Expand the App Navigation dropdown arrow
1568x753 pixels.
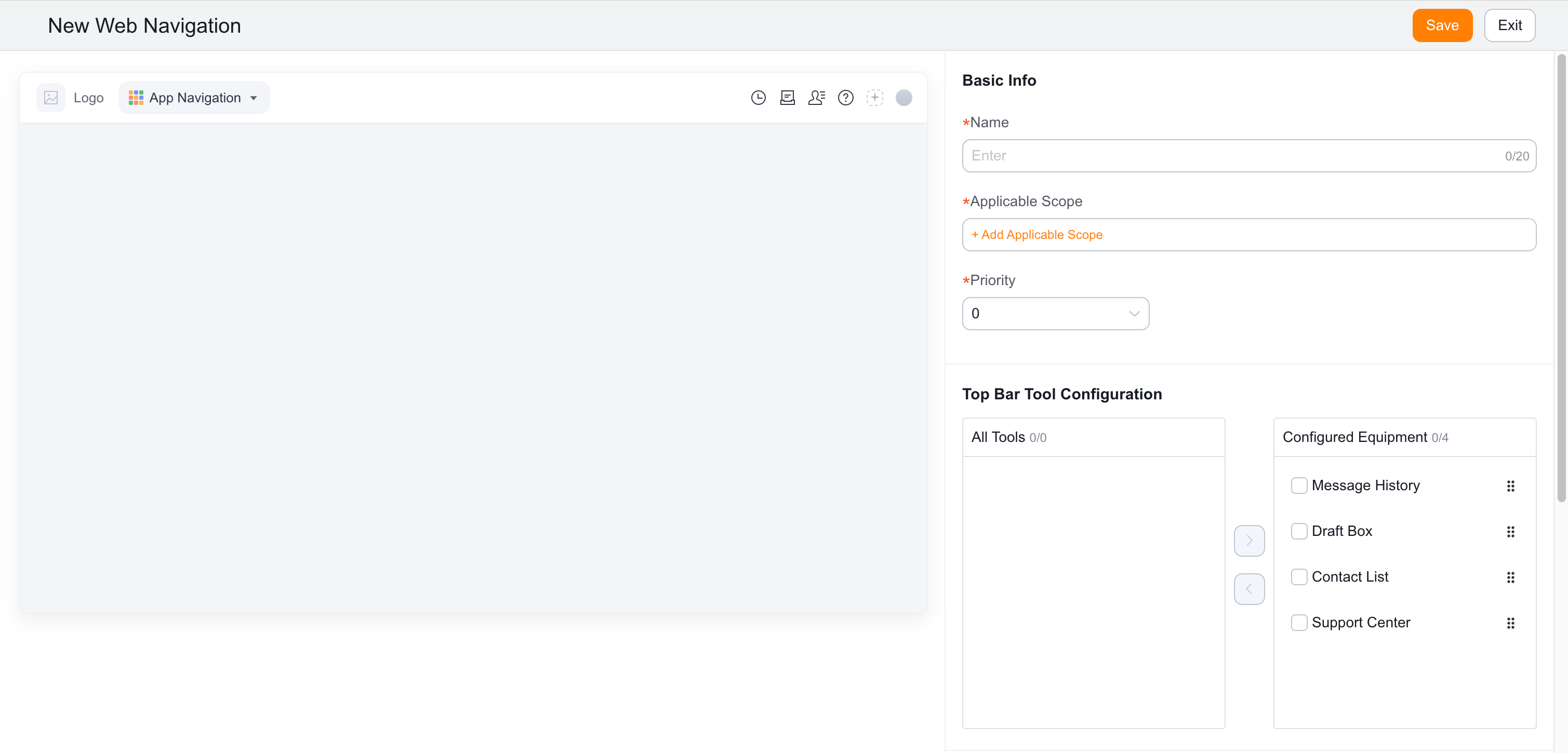pyautogui.click(x=253, y=98)
